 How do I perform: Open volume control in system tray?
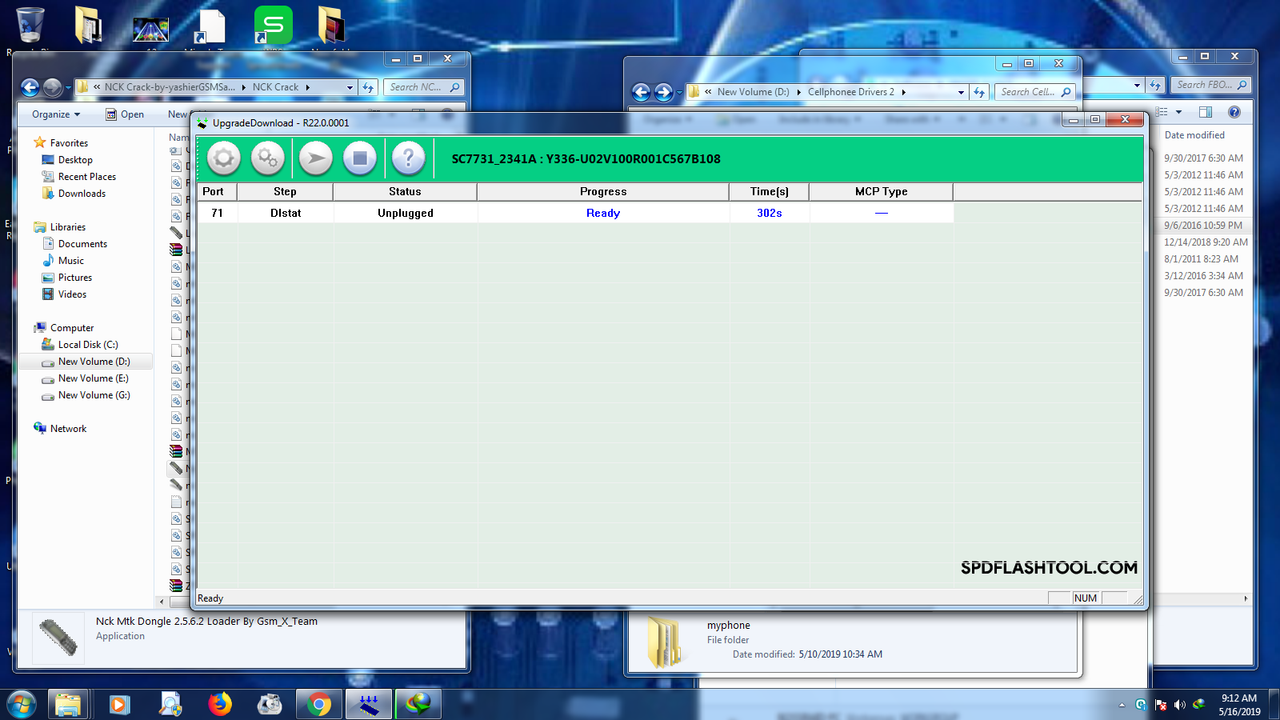point(1181,704)
